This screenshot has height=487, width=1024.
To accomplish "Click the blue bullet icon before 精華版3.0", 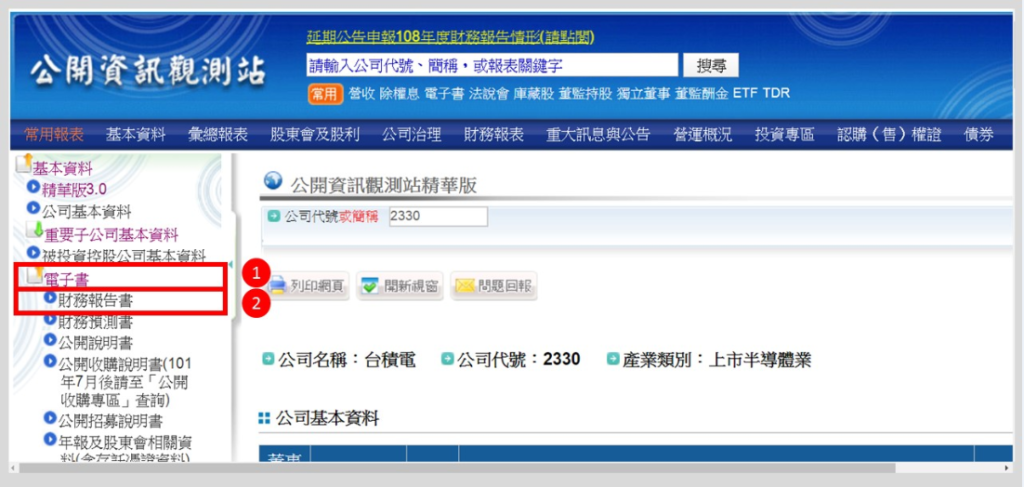I will tap(33, 188).
